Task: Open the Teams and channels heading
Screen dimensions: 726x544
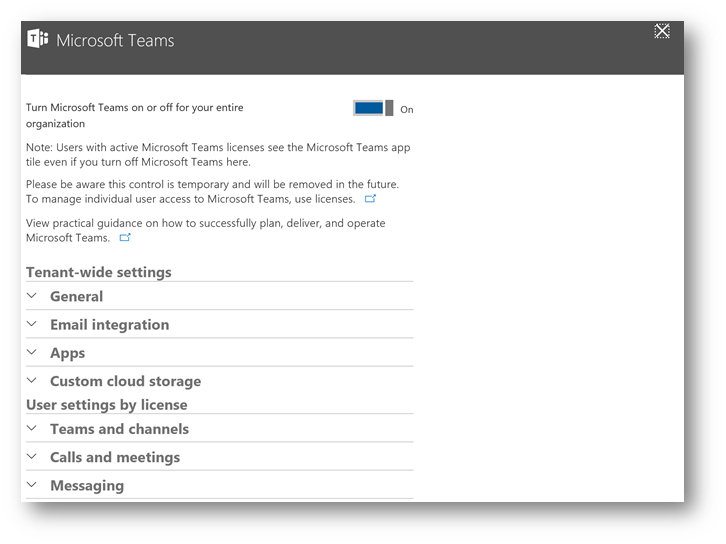Action: pos(119,429)
